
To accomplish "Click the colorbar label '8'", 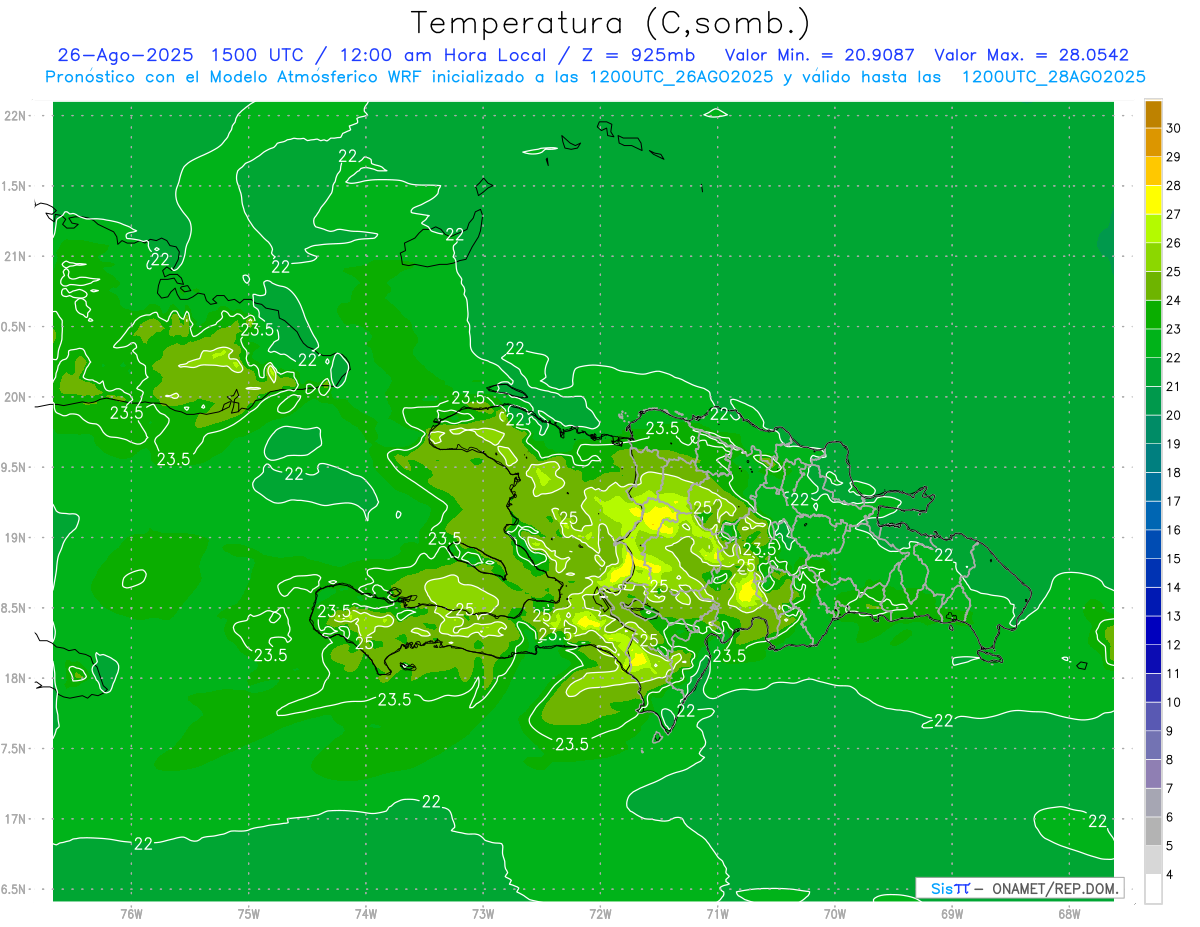I will [x=1171, y=760].
